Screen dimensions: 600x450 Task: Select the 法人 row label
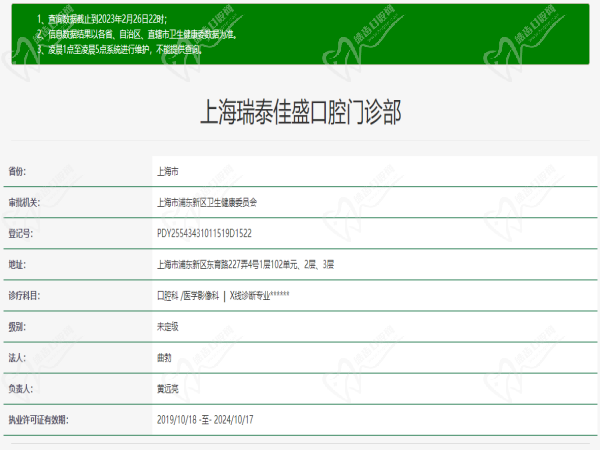coord(16,357)
